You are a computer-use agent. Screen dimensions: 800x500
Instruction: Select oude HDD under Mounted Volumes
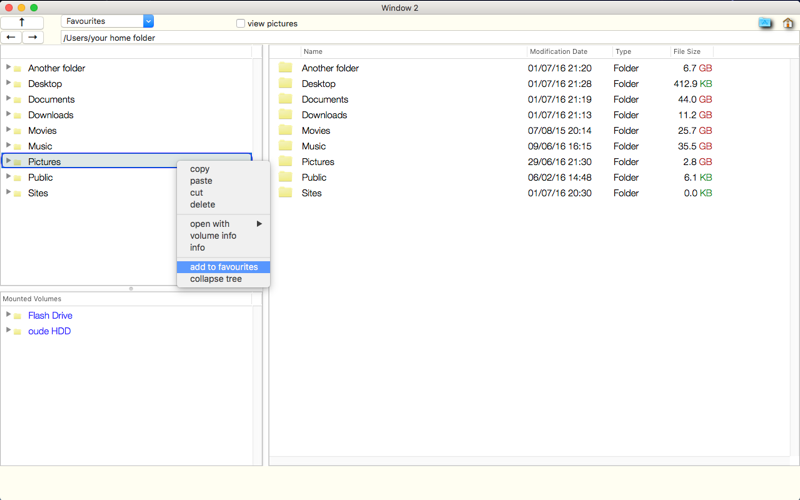49,331
